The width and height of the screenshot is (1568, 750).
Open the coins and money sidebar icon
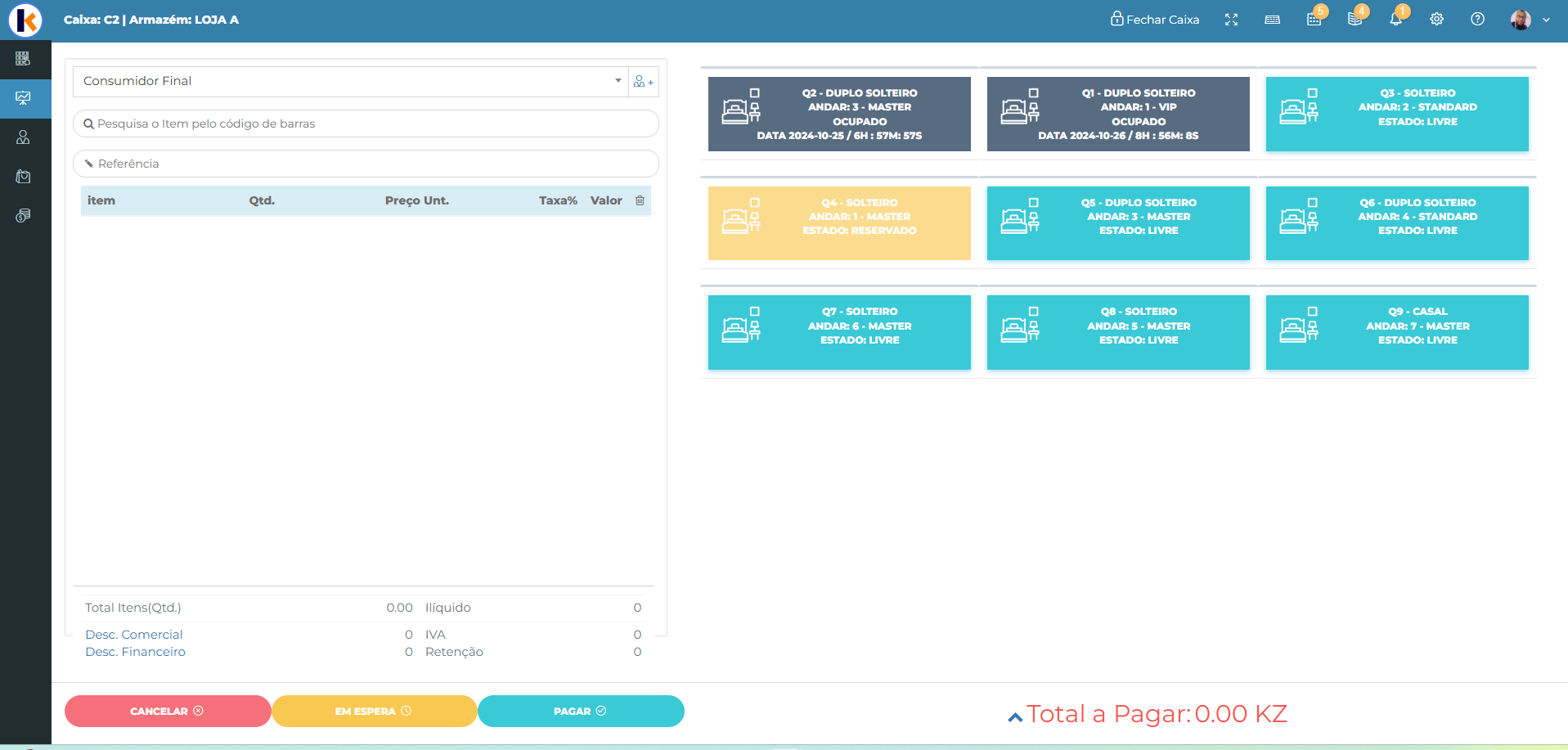coord(23,216)
